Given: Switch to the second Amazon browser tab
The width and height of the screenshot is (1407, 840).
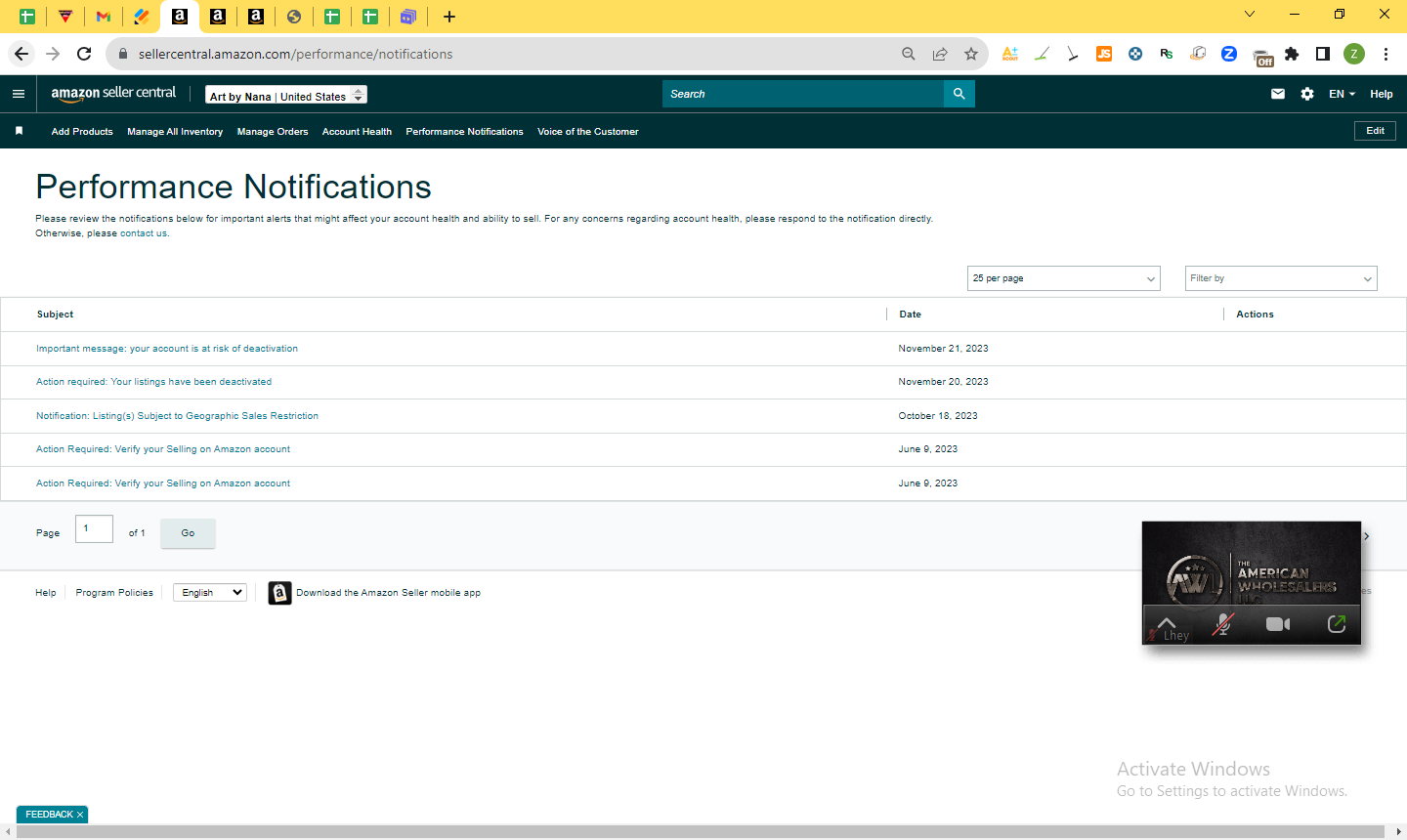Looking at the screenshot, I should pyautogui.click(x=218, y=16).
